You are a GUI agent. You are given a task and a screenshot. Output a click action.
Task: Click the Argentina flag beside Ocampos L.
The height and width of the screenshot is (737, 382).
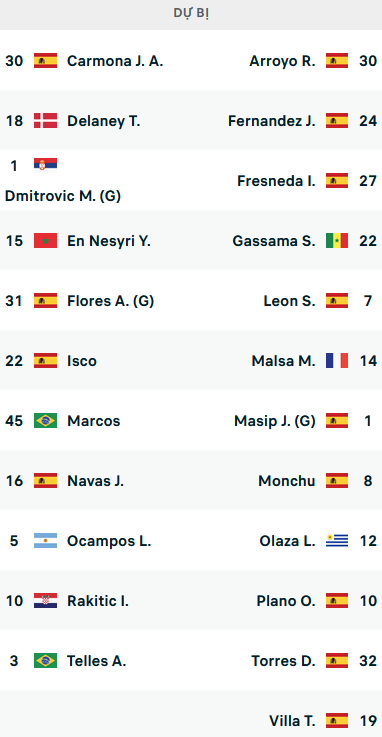45,541
